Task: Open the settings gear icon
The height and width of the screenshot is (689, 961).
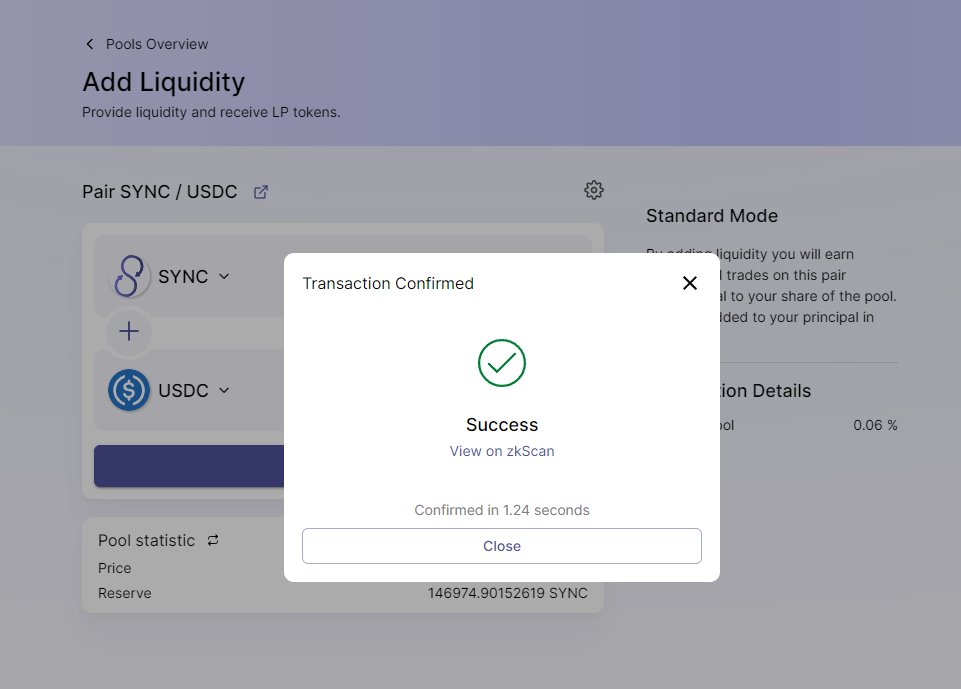Action: point(593,190)
